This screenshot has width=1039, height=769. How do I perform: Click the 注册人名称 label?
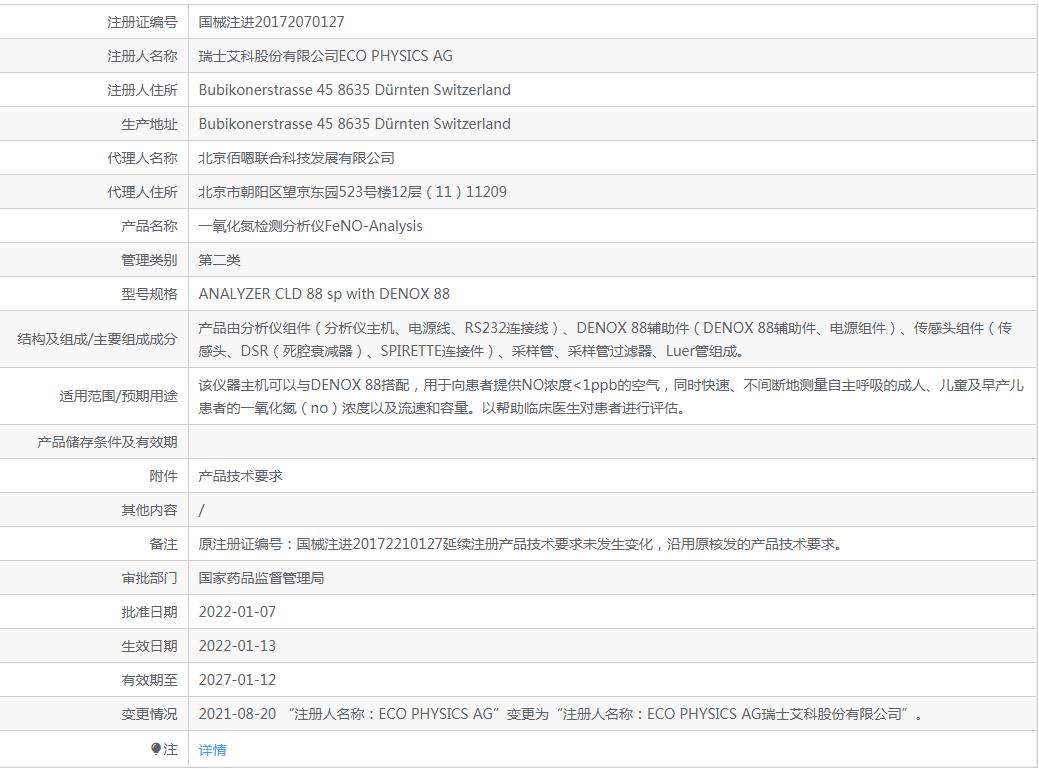tap(142, 56)
